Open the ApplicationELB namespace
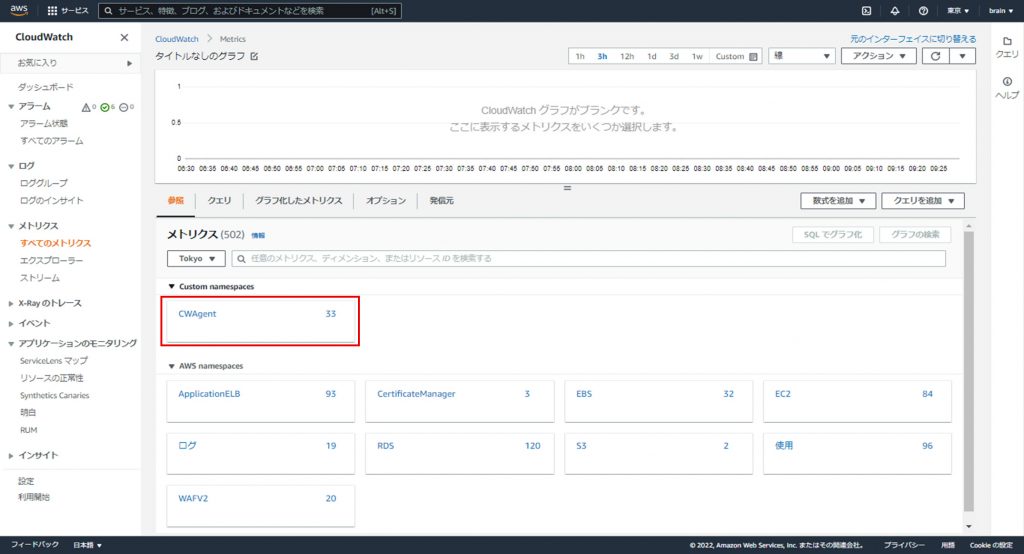The image size is (1024, 554). (260, 400)
